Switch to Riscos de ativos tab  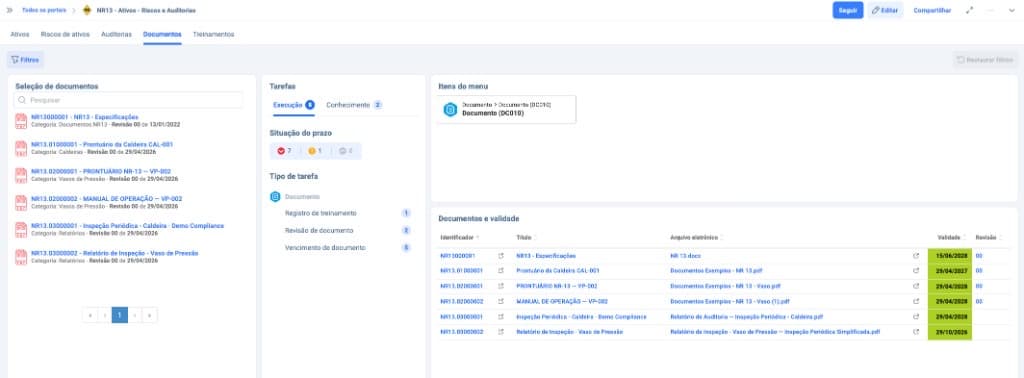(65, 34)
